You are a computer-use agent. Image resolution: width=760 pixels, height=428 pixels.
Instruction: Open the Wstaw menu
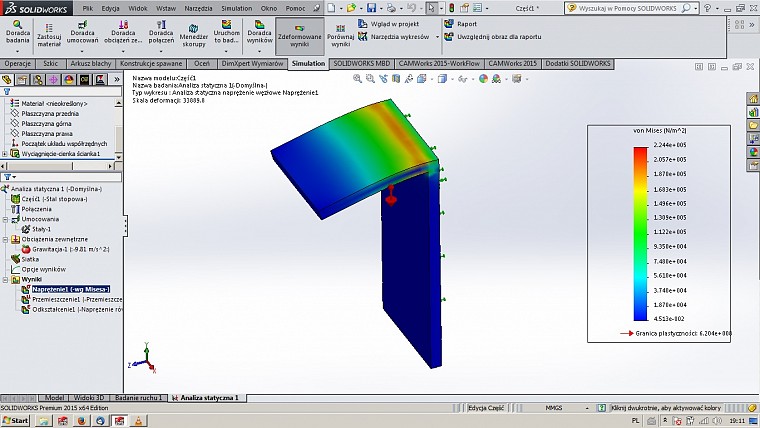click(x=166, y=8)
